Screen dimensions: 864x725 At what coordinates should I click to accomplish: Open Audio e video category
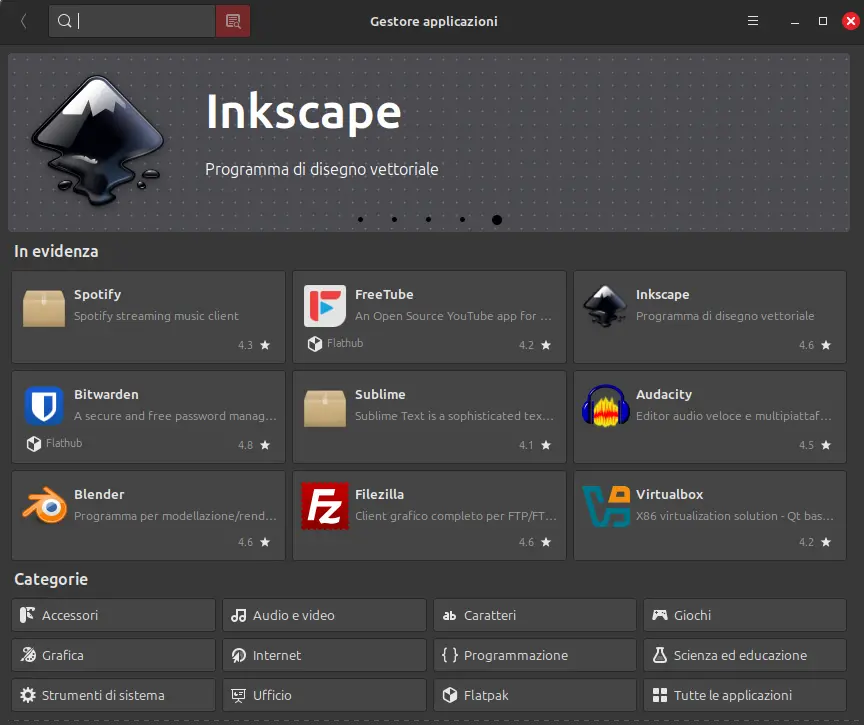tap(324, 615)
